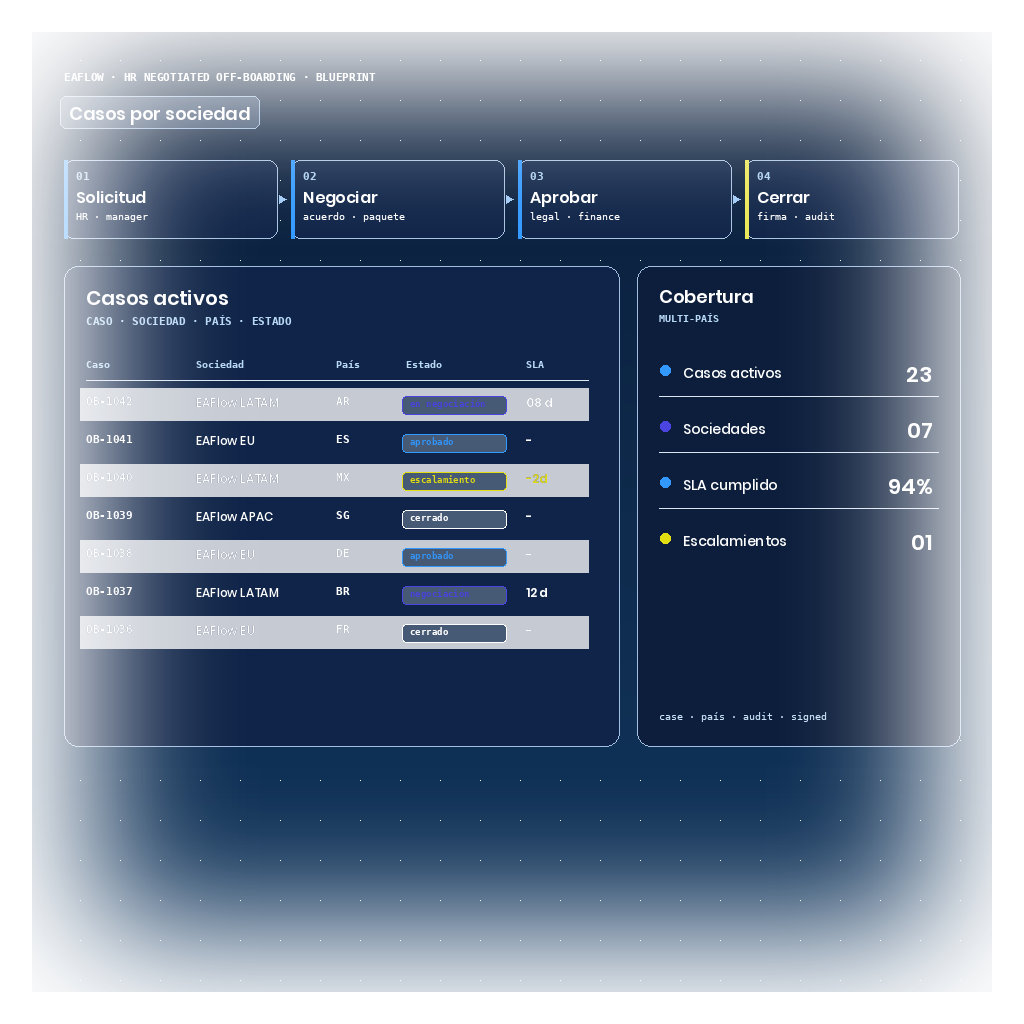Click the SLA cumplido value 94%
The image size is (1024, 1024).
pyautogui.click(x=910, y=487)
